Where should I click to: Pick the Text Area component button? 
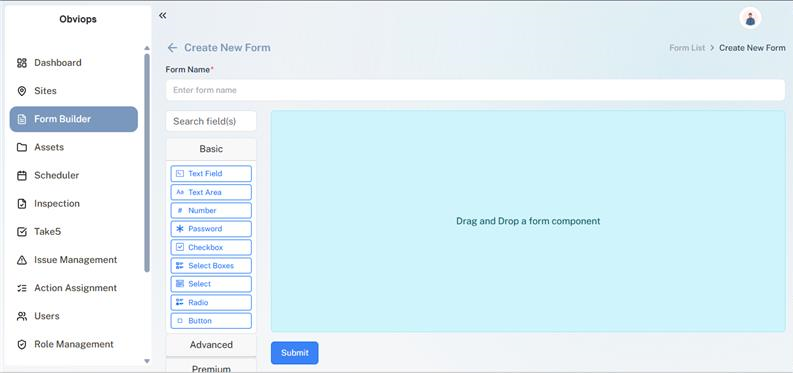(x=211, y=192)
